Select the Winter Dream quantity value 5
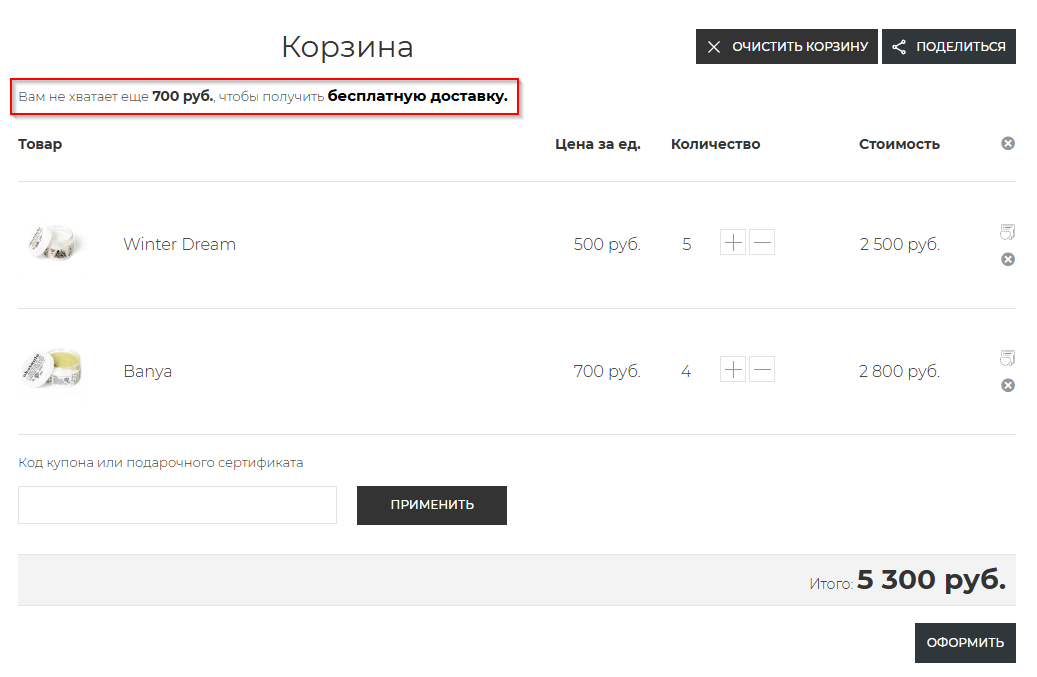 coord(686,244)
